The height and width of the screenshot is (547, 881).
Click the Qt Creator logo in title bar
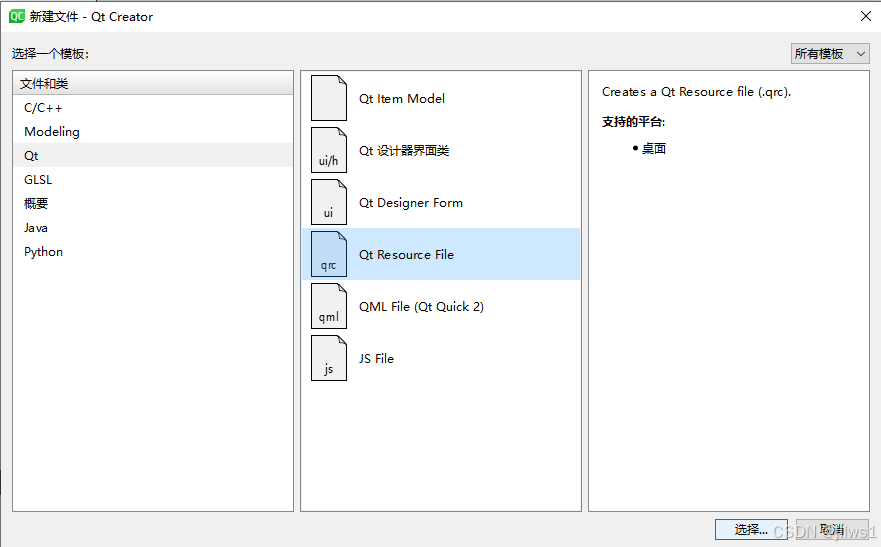pyautogui.click(x=16, y=16)
